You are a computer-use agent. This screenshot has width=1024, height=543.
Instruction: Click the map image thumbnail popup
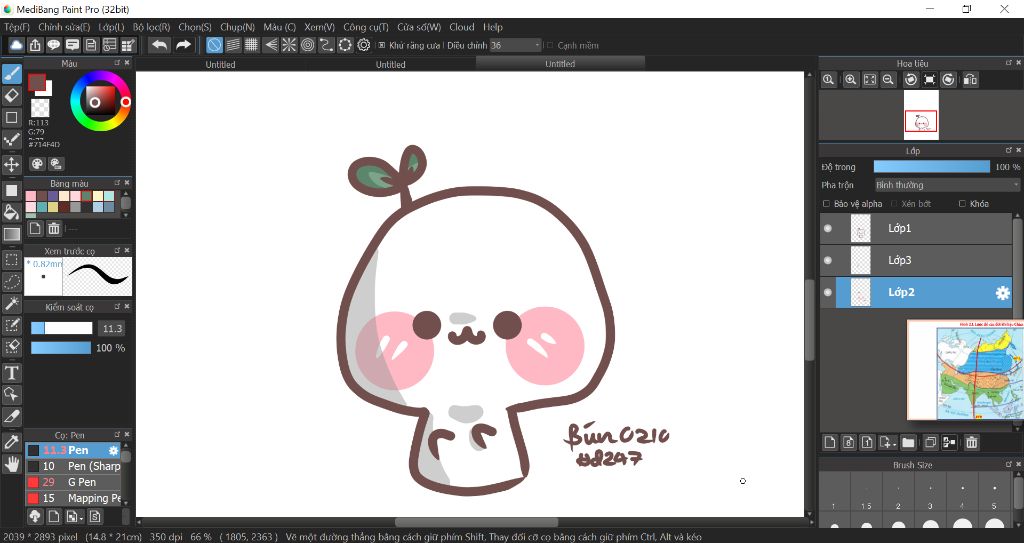point(965,370)
